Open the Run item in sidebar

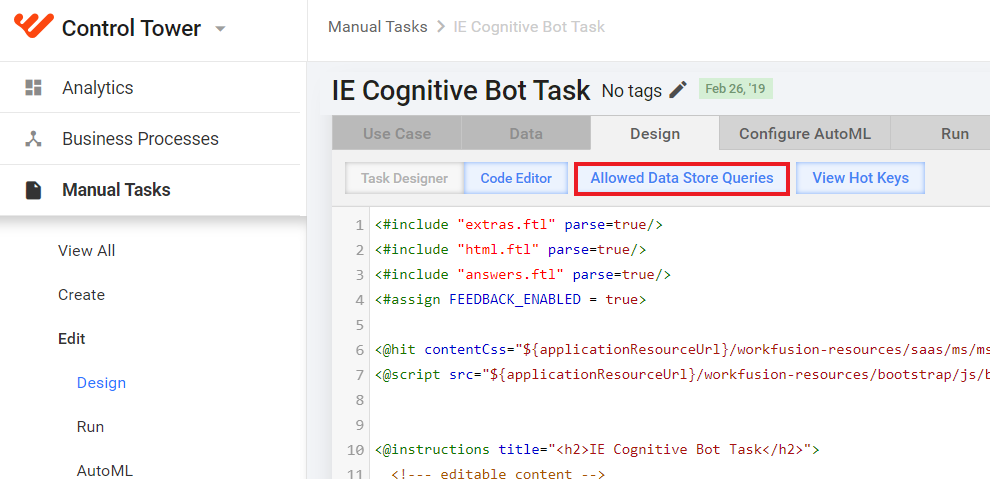[90, 427]
